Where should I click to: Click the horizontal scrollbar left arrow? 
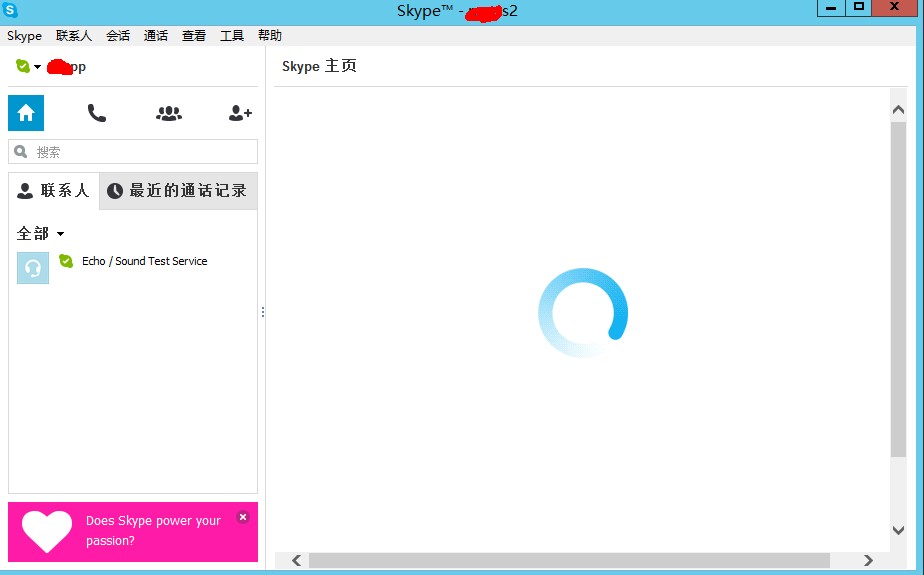click(296, 560)
